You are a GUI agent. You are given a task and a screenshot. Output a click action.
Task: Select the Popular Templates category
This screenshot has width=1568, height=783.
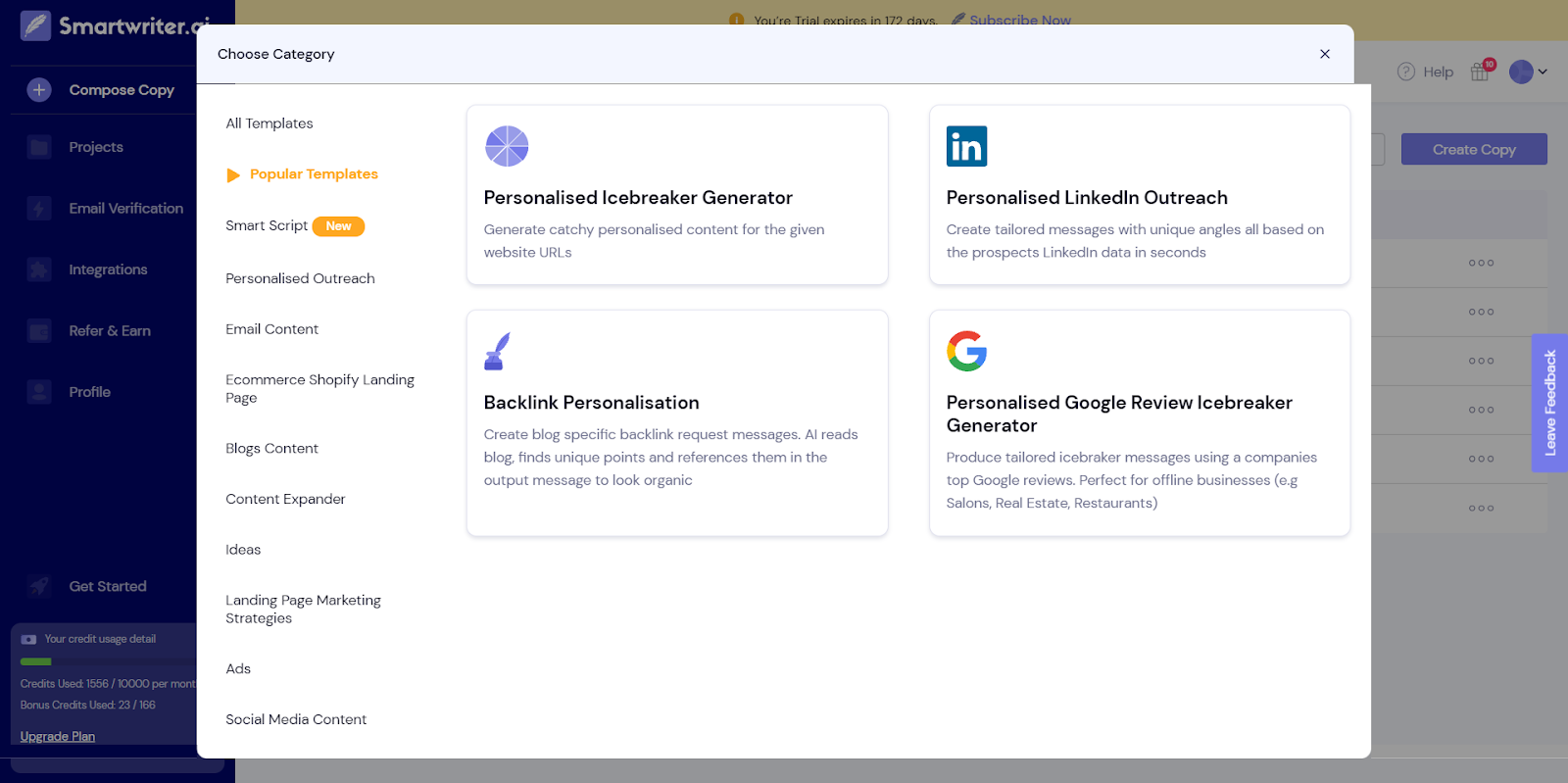[314, 174]
